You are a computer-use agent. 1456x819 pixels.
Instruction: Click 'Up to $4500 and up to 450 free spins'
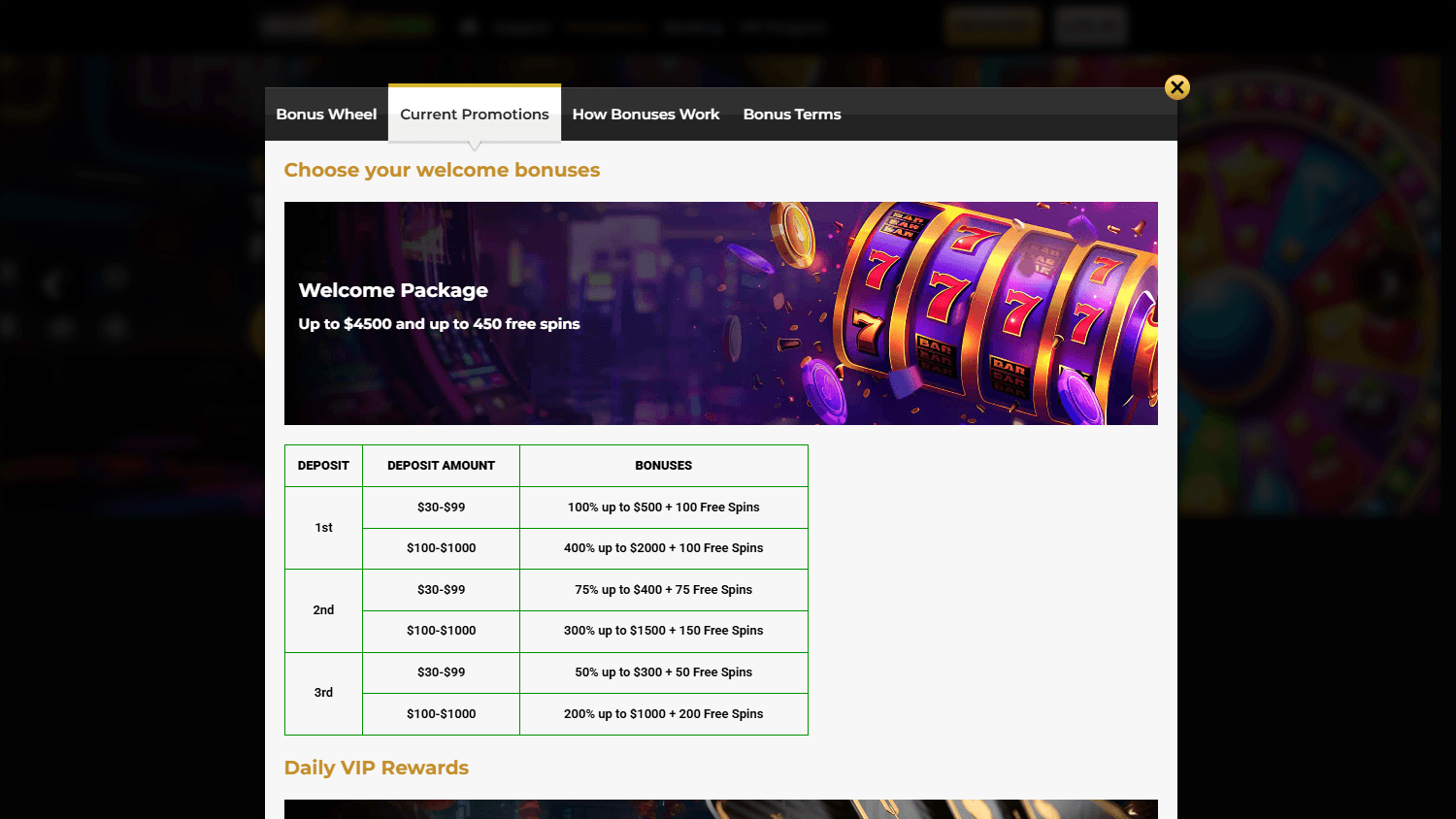439,324
